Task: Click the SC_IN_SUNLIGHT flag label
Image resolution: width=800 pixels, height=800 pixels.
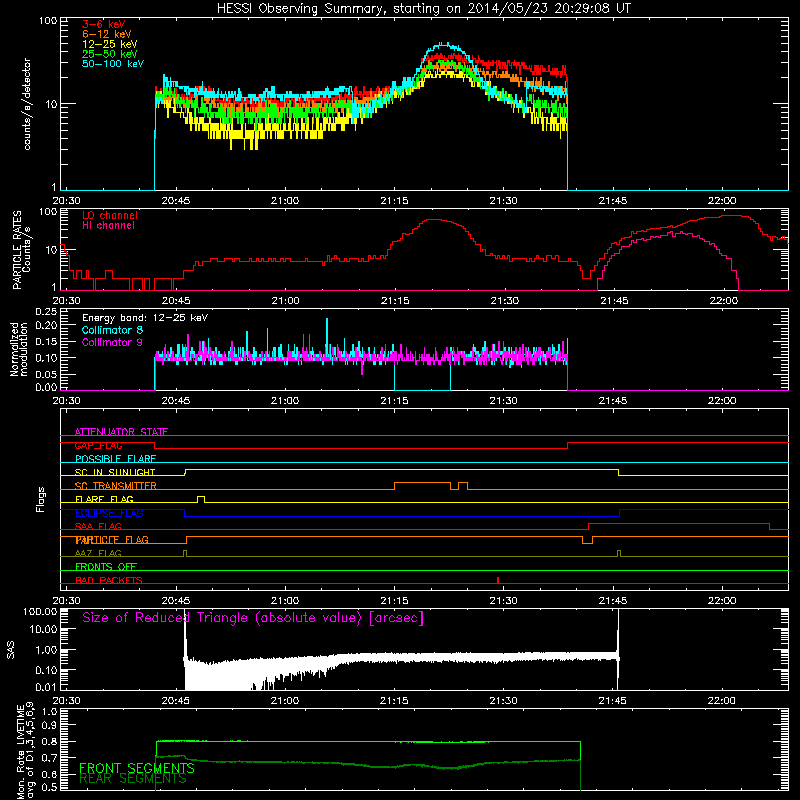Action: [115, 472]
